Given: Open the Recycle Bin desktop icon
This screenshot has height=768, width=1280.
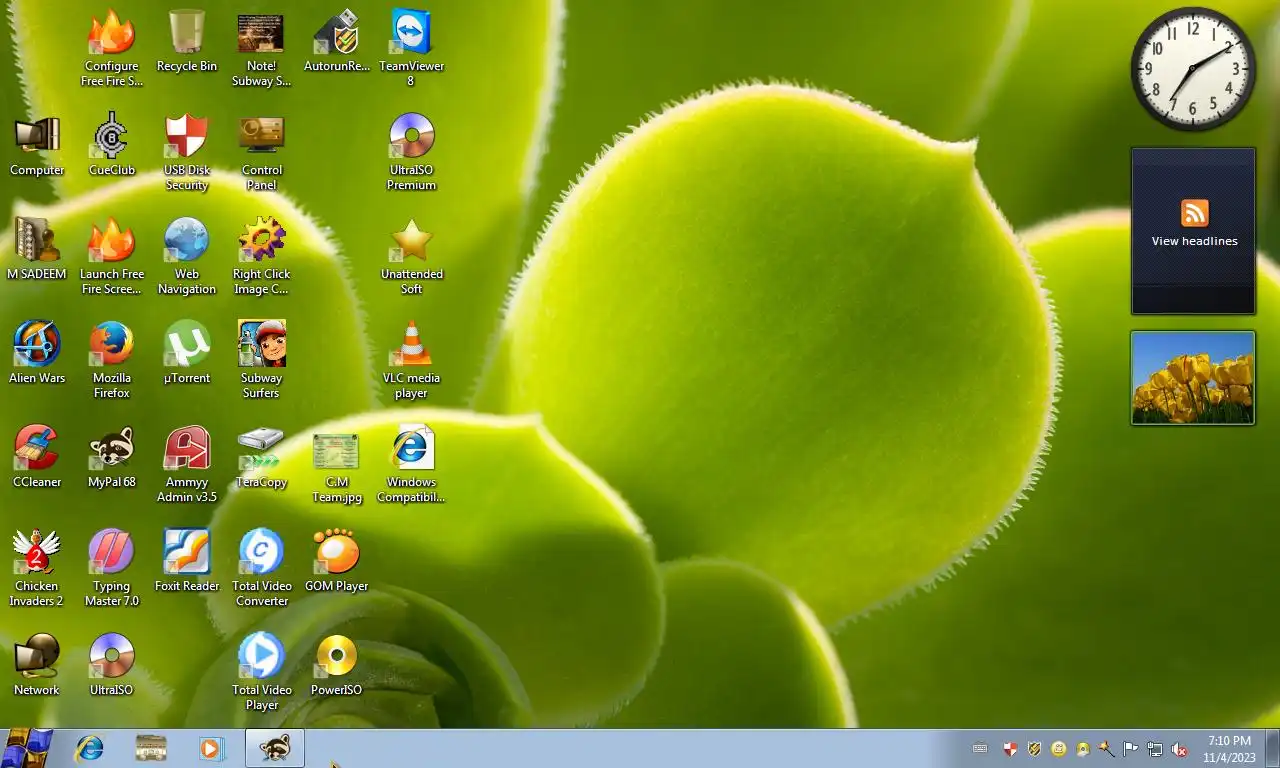Looking at the screenshot, I should click(x=187, y=42).
